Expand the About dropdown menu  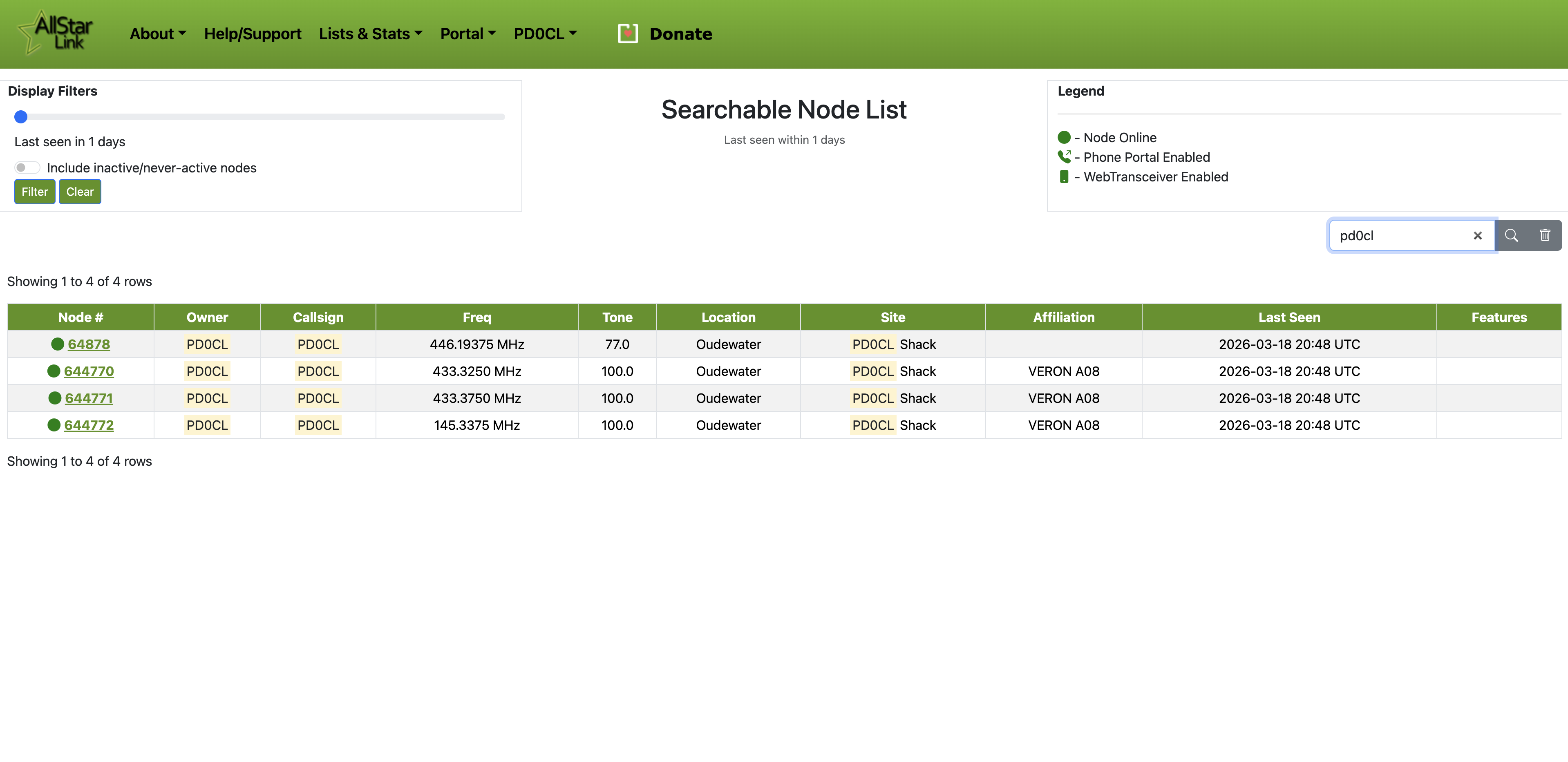pos(158,34)
